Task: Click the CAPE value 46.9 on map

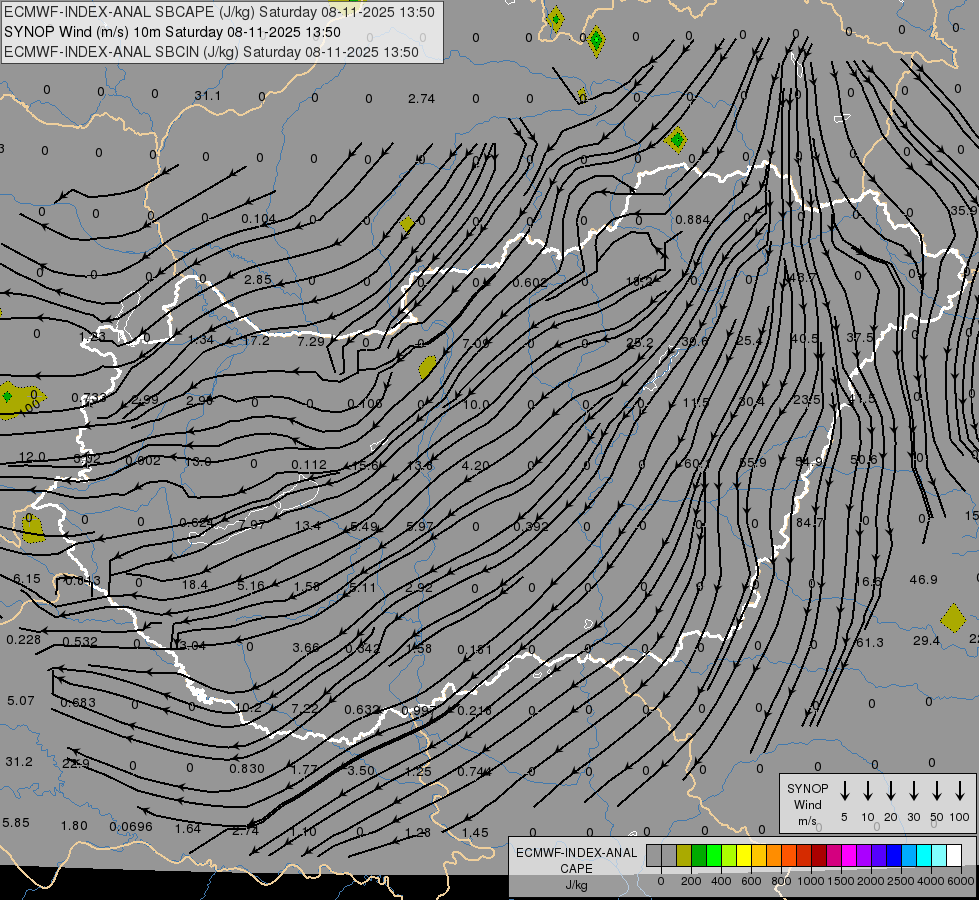Action: (923, 580)
